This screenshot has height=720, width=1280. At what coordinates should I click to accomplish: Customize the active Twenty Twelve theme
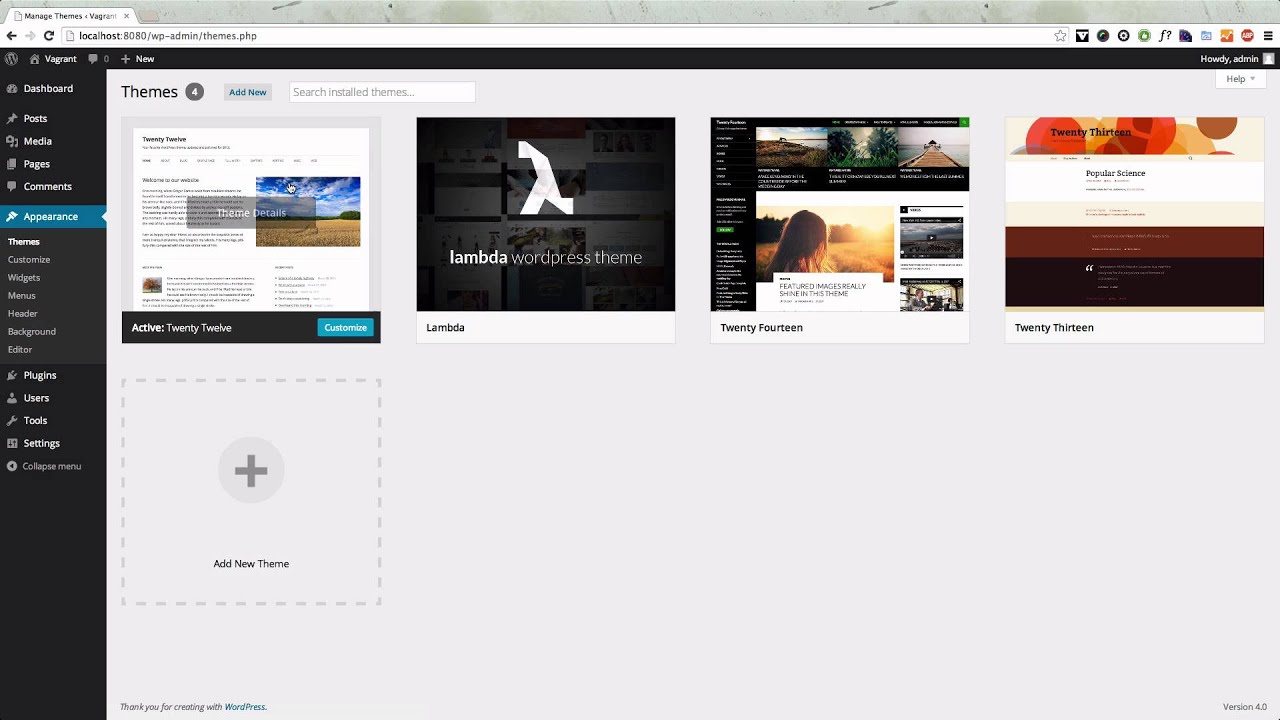tap(345, 327)
